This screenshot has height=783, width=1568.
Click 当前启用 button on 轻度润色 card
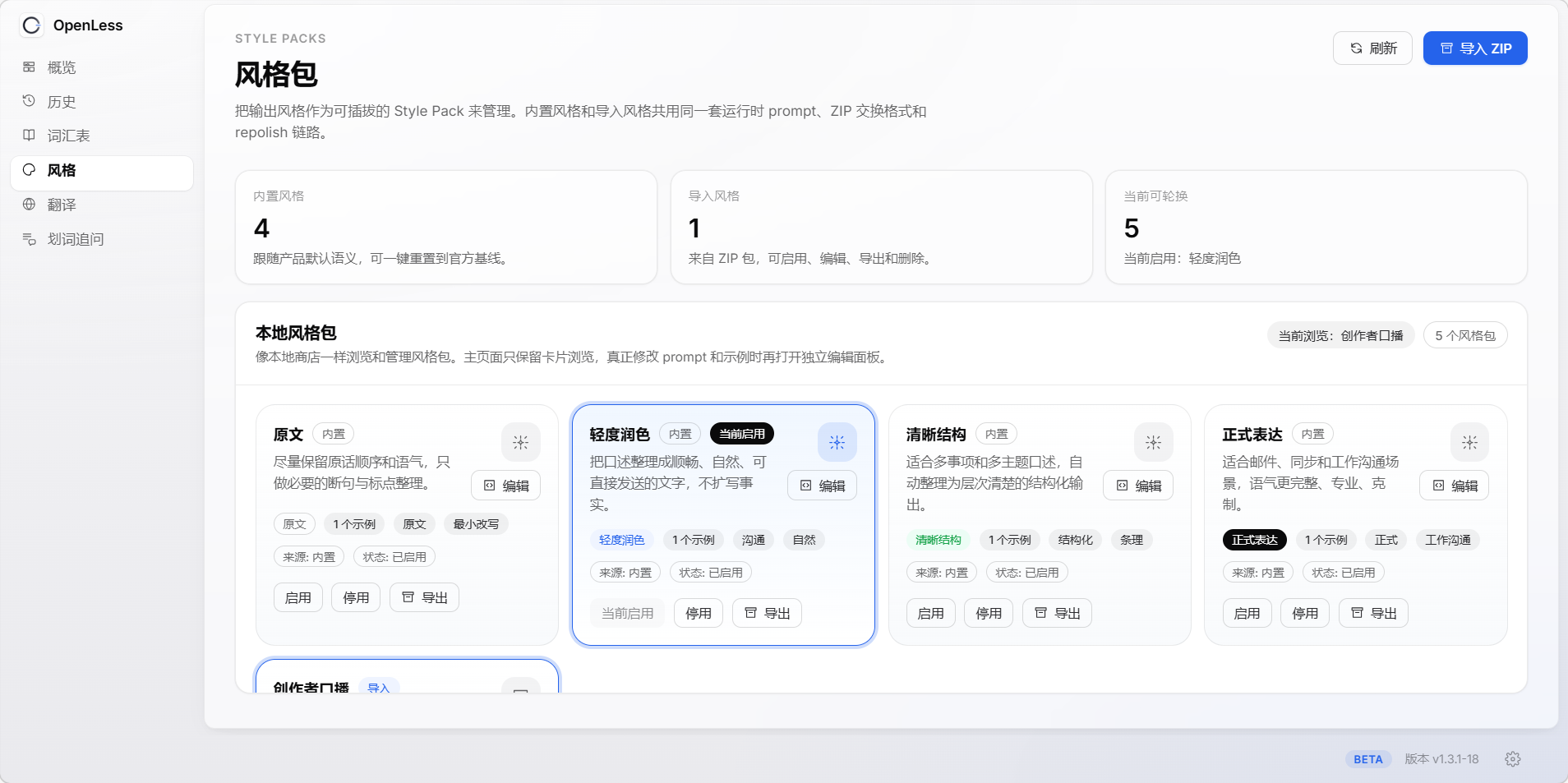pyautogui.click(x=628, y=613)
